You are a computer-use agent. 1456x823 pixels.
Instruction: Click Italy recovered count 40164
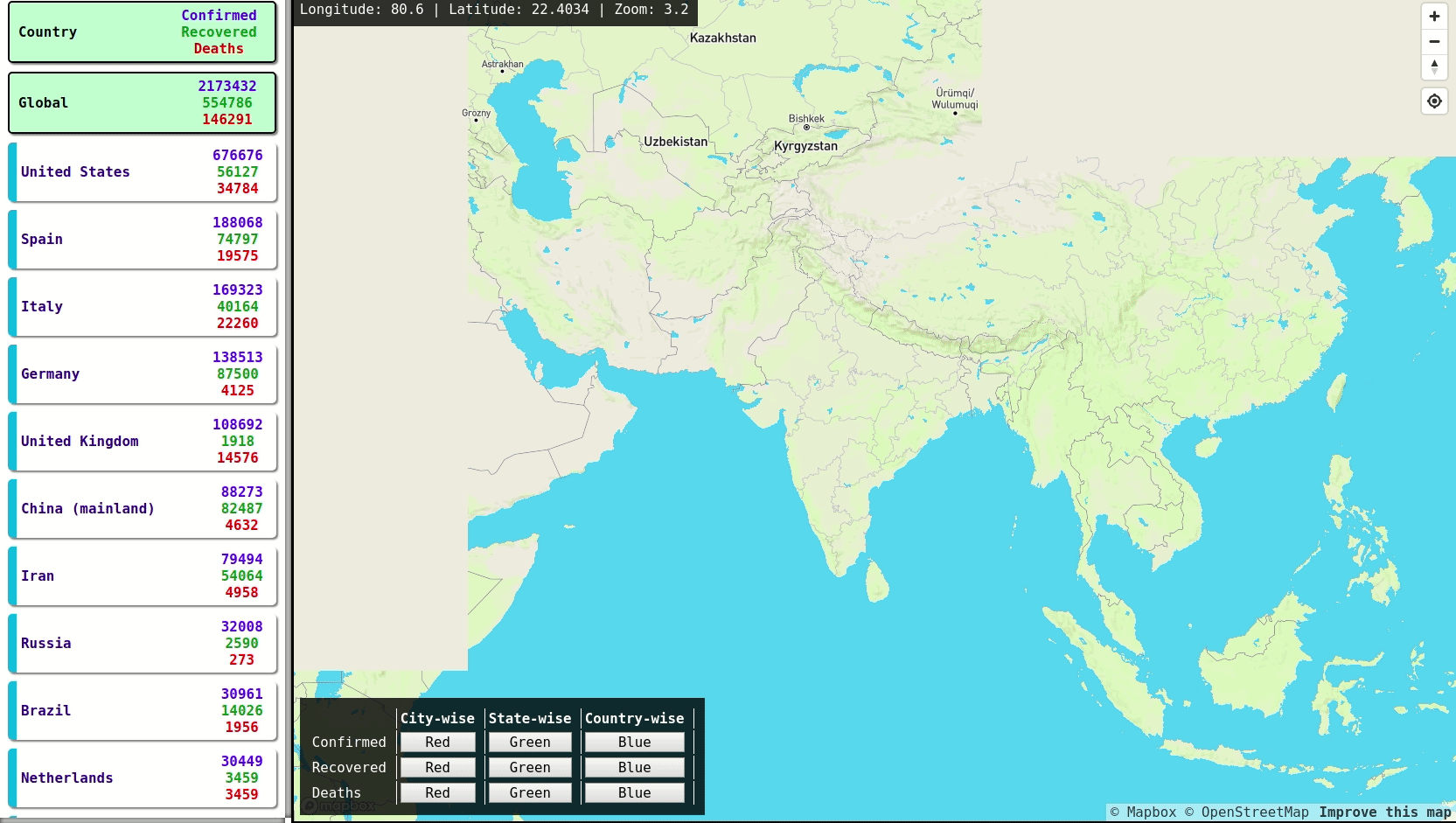pos(238,307)
